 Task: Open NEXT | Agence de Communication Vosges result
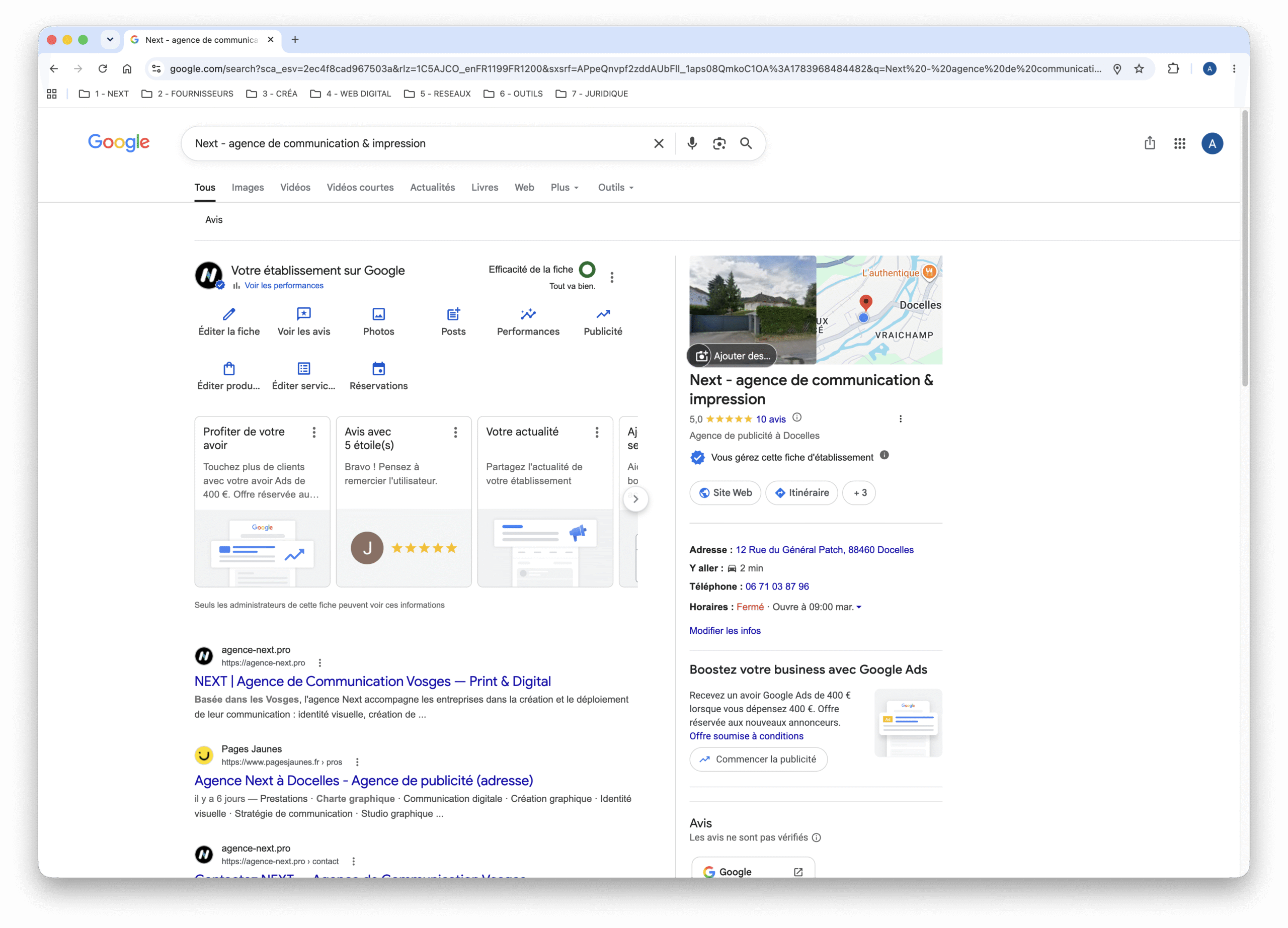(x=372, y=681)
